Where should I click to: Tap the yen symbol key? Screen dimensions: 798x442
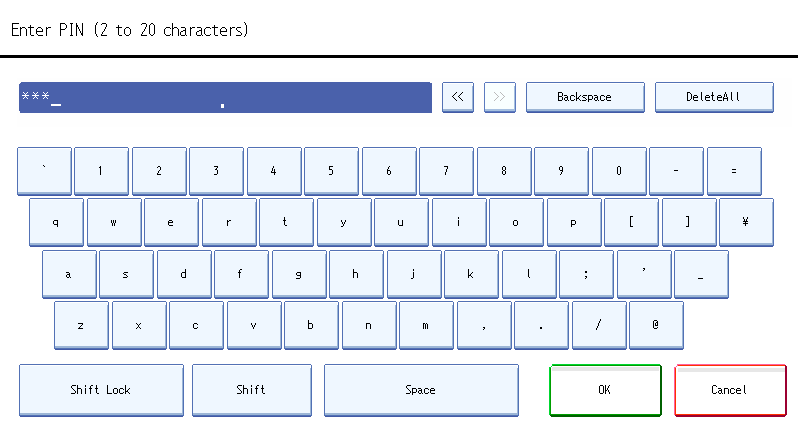745,222
